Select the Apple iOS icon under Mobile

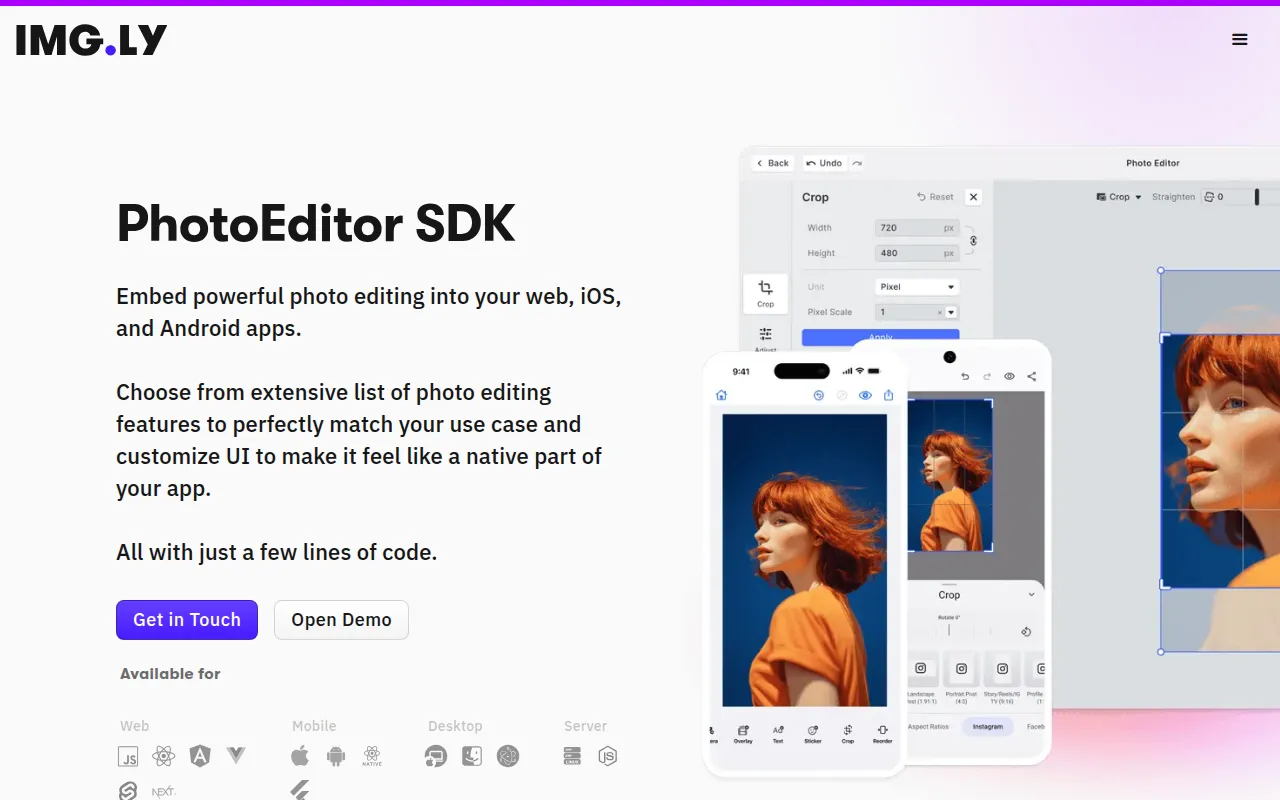300,756
